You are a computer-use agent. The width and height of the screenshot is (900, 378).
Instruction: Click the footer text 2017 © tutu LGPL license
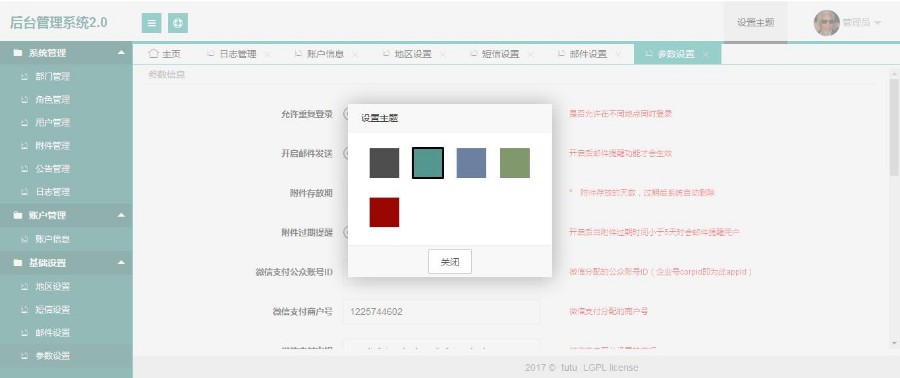[x=581, y=367]
